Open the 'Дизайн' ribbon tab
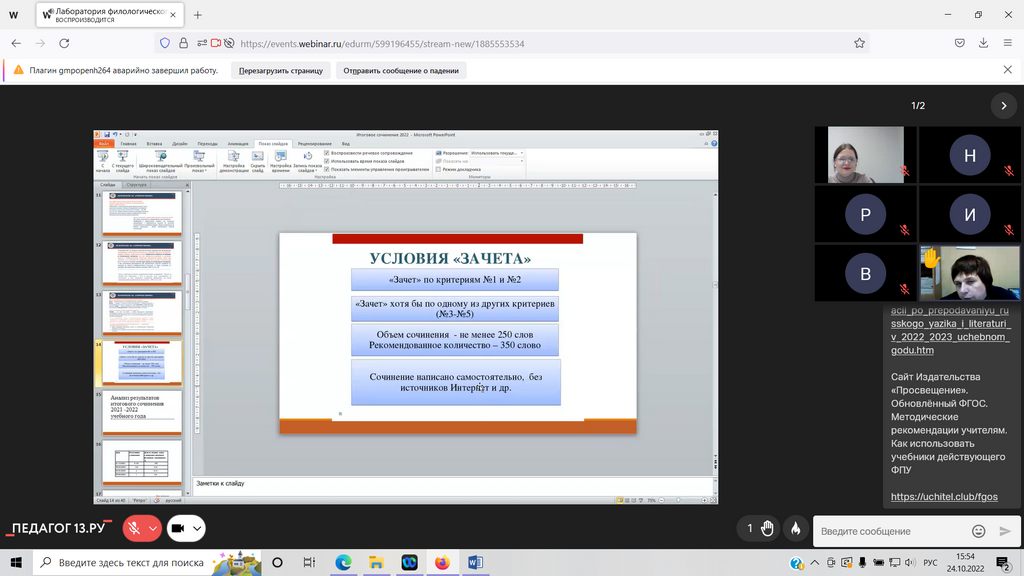Viewport: 1024px width, 576px height. pos(180,144)
